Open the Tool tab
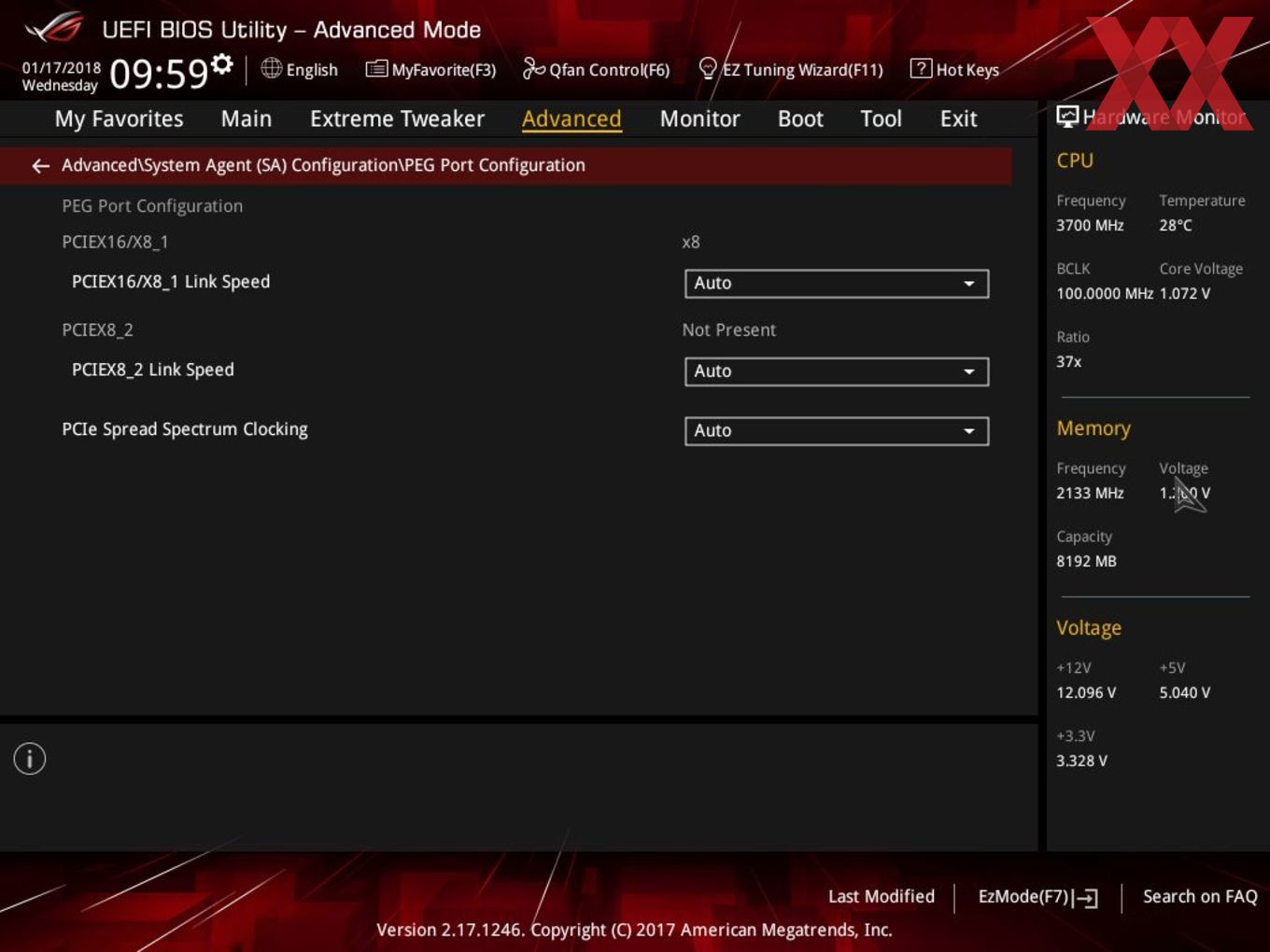Viewport: 1270px width, 952px height. click(x=881, y=119)
